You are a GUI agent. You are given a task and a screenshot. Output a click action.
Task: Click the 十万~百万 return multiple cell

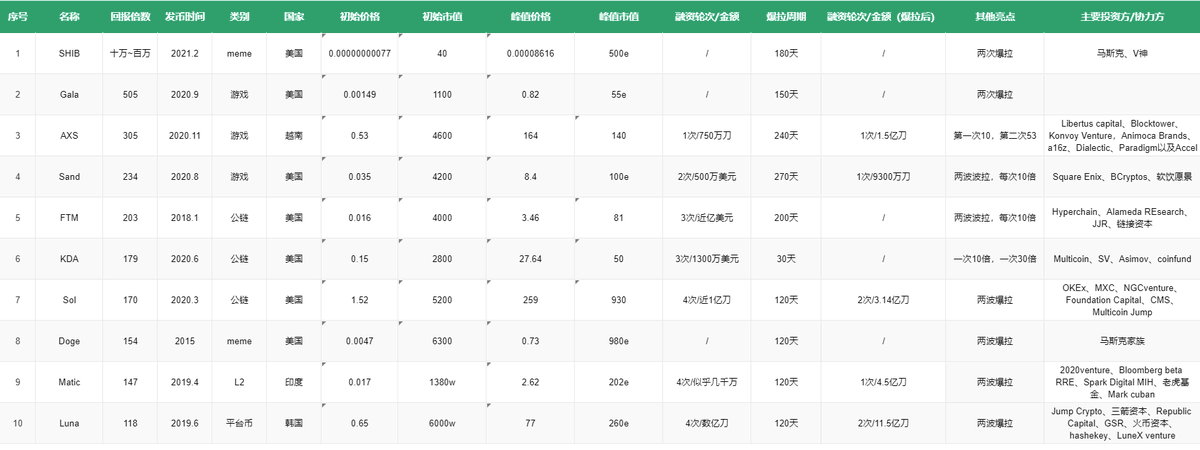click(131, 53)
